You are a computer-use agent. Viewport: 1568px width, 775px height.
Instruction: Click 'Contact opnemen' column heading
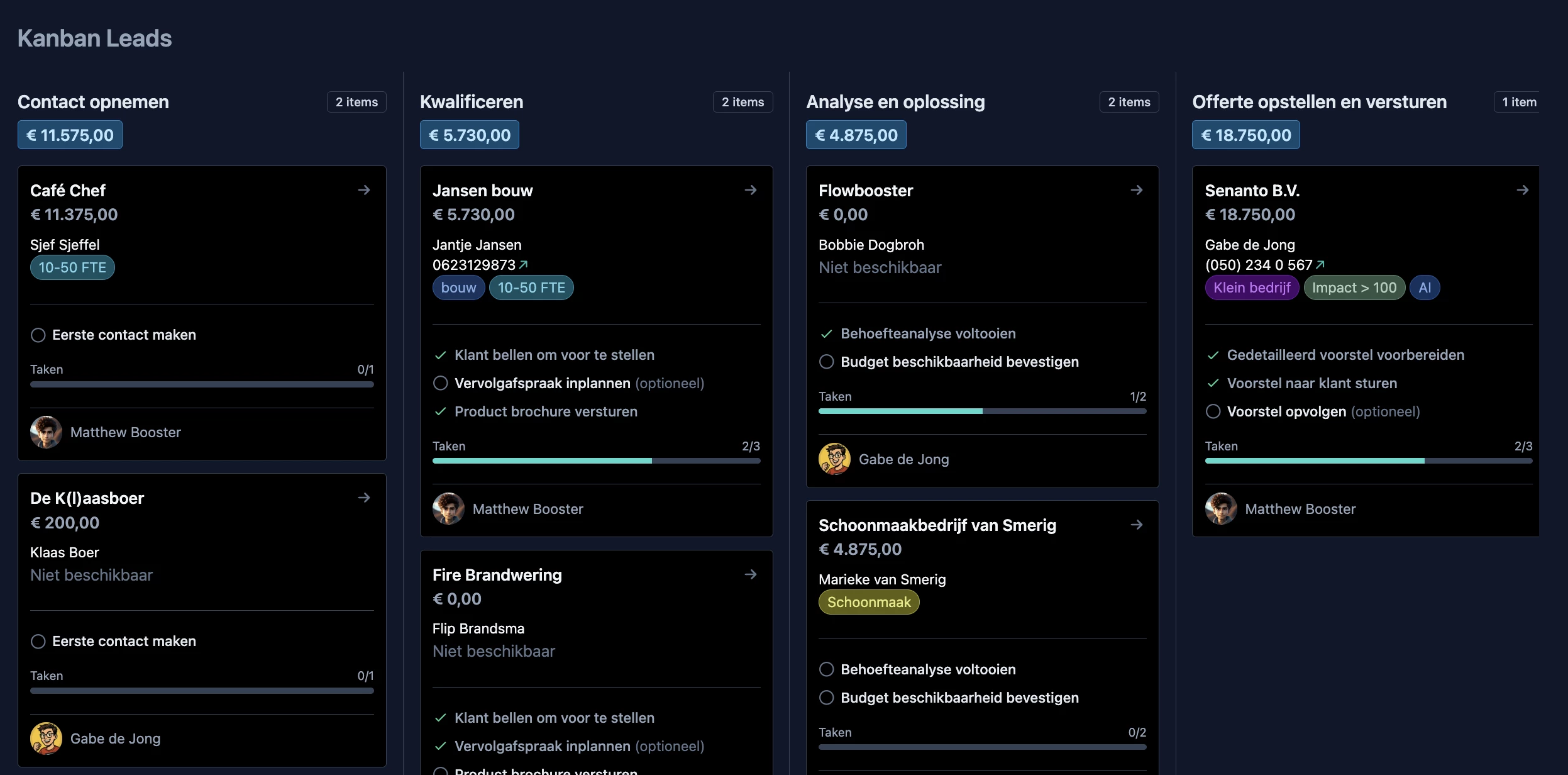[93, 102]
